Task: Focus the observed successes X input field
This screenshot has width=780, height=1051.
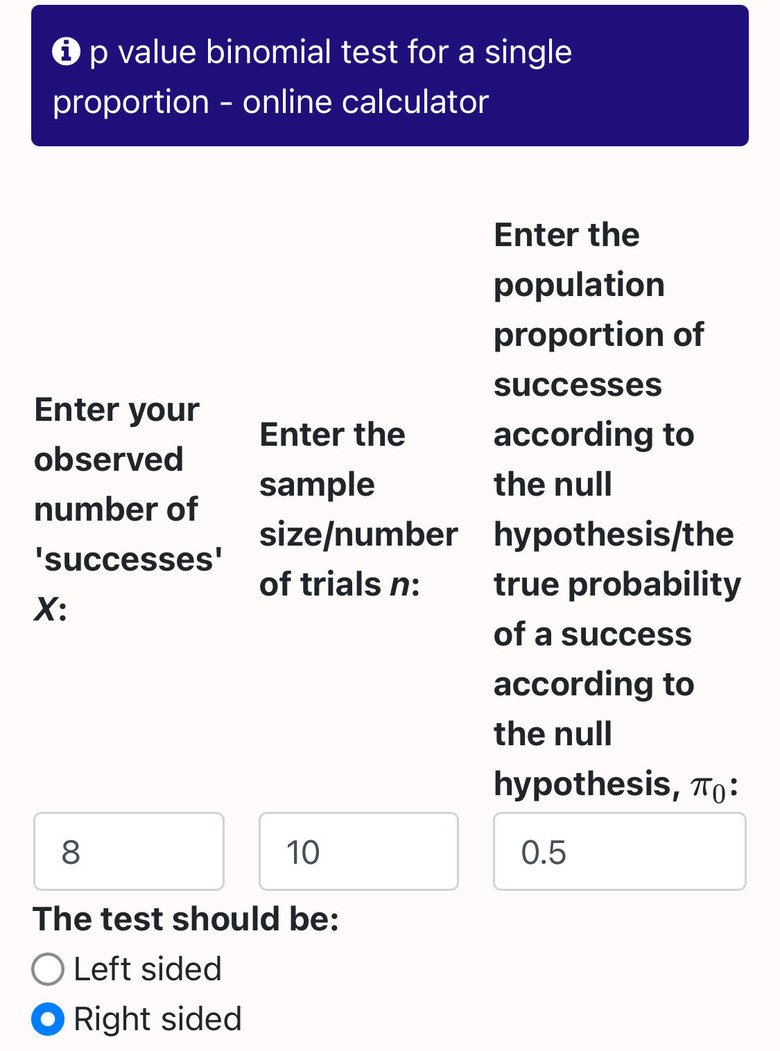Action: [129, 851]
